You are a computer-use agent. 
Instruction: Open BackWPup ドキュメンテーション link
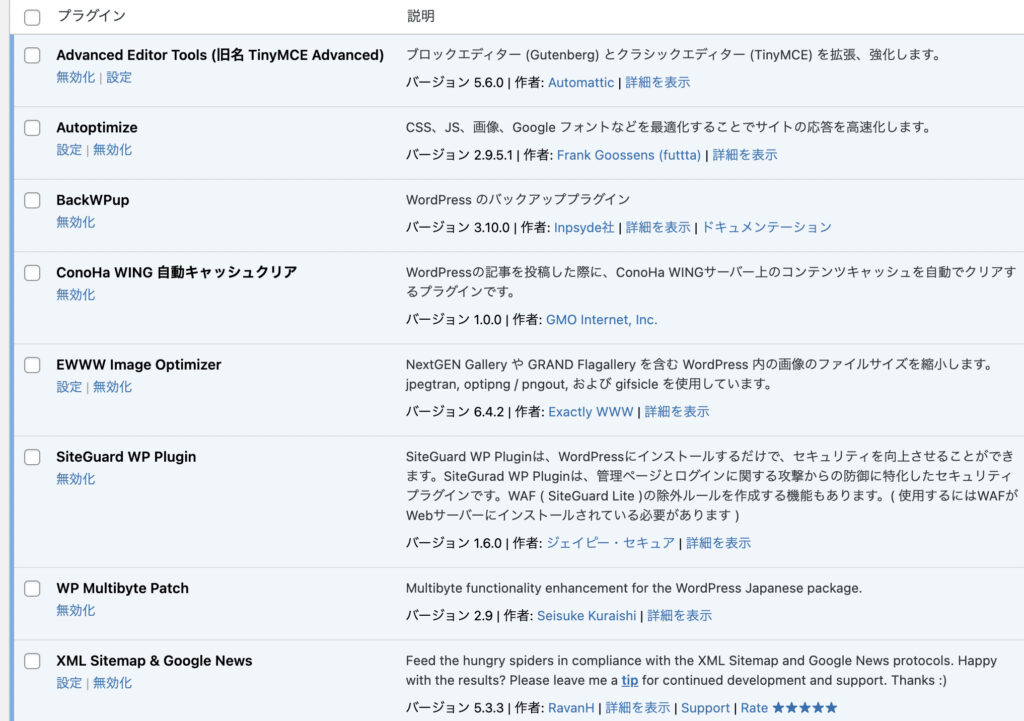767,227
